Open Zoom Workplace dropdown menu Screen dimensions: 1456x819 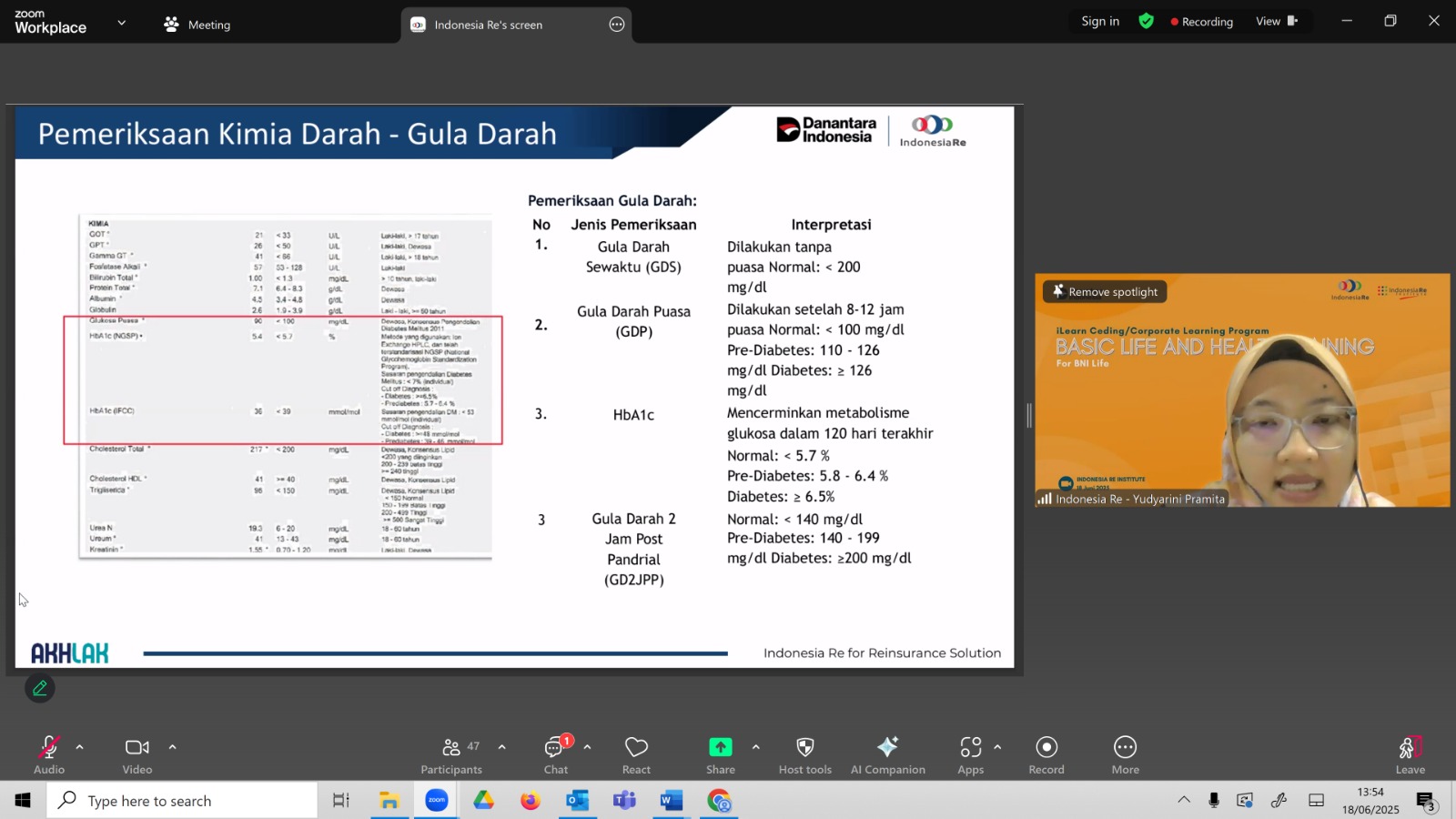121,23
